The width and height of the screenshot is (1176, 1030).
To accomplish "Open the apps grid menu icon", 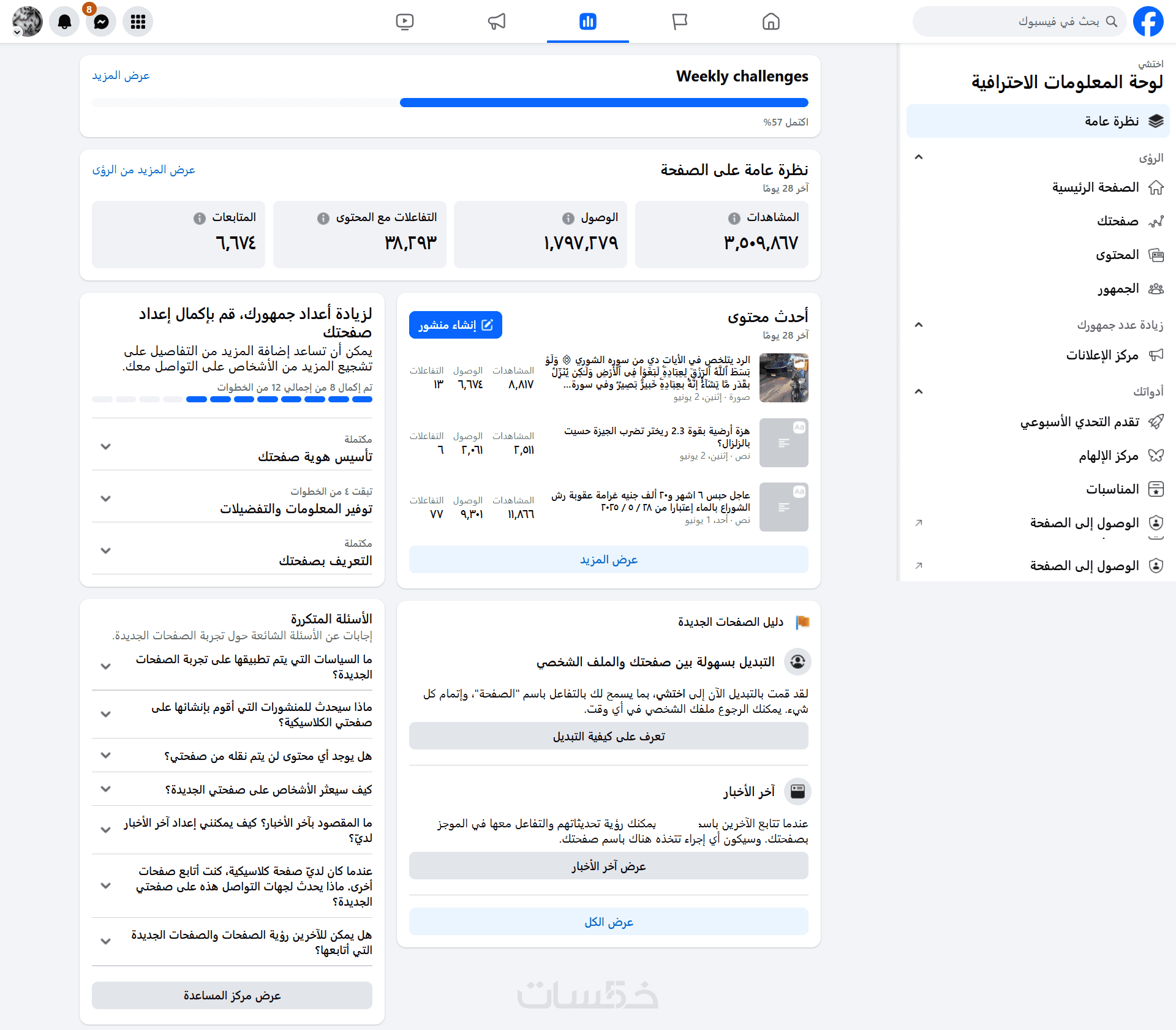I will 138,22.
